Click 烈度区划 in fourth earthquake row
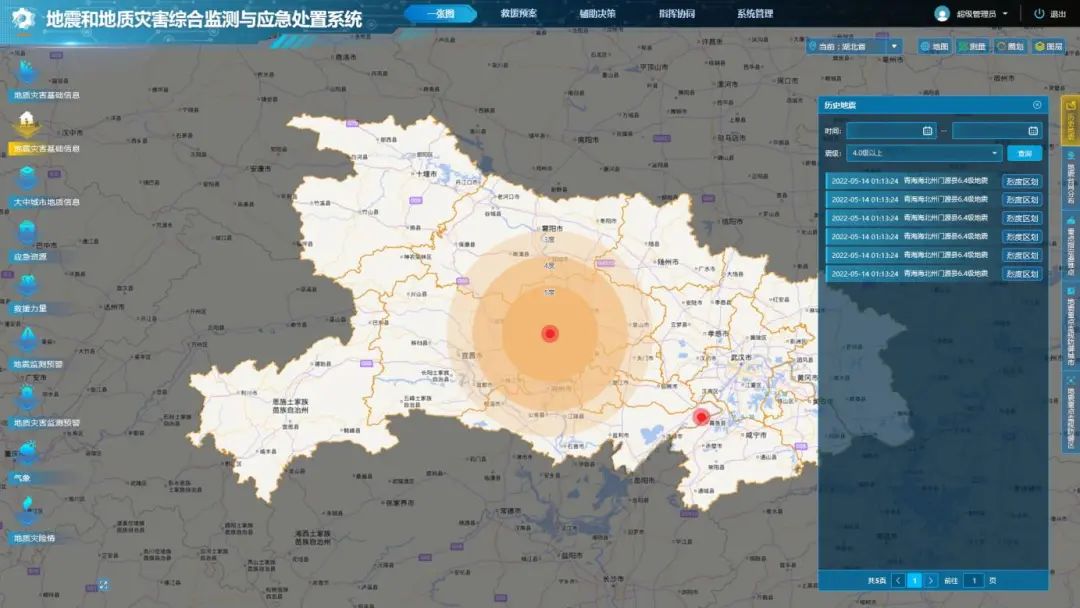The height and width of the screenshot is (608, 1080). tap(1021, 237)
